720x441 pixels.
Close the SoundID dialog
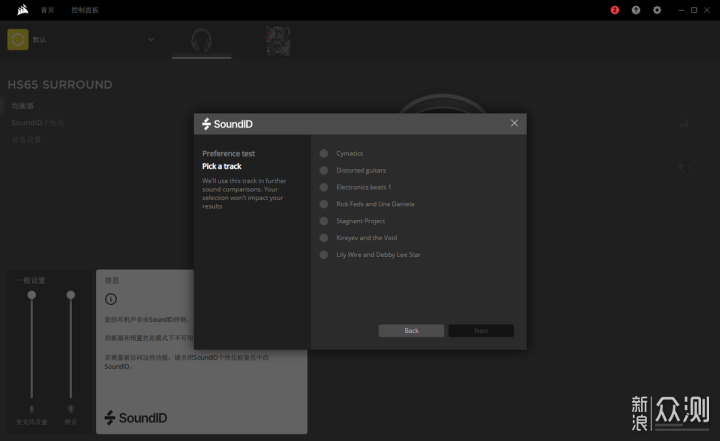tap(514, 123)
